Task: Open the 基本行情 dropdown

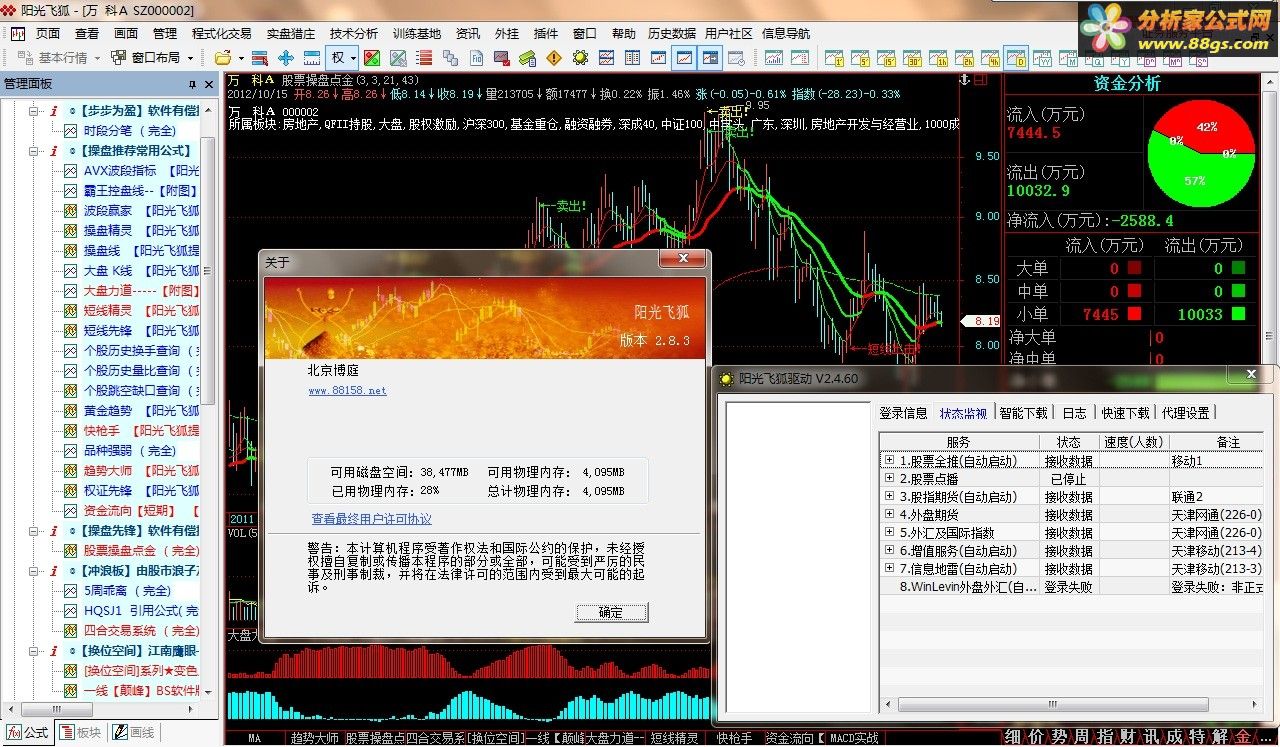Action: (98, 58)
